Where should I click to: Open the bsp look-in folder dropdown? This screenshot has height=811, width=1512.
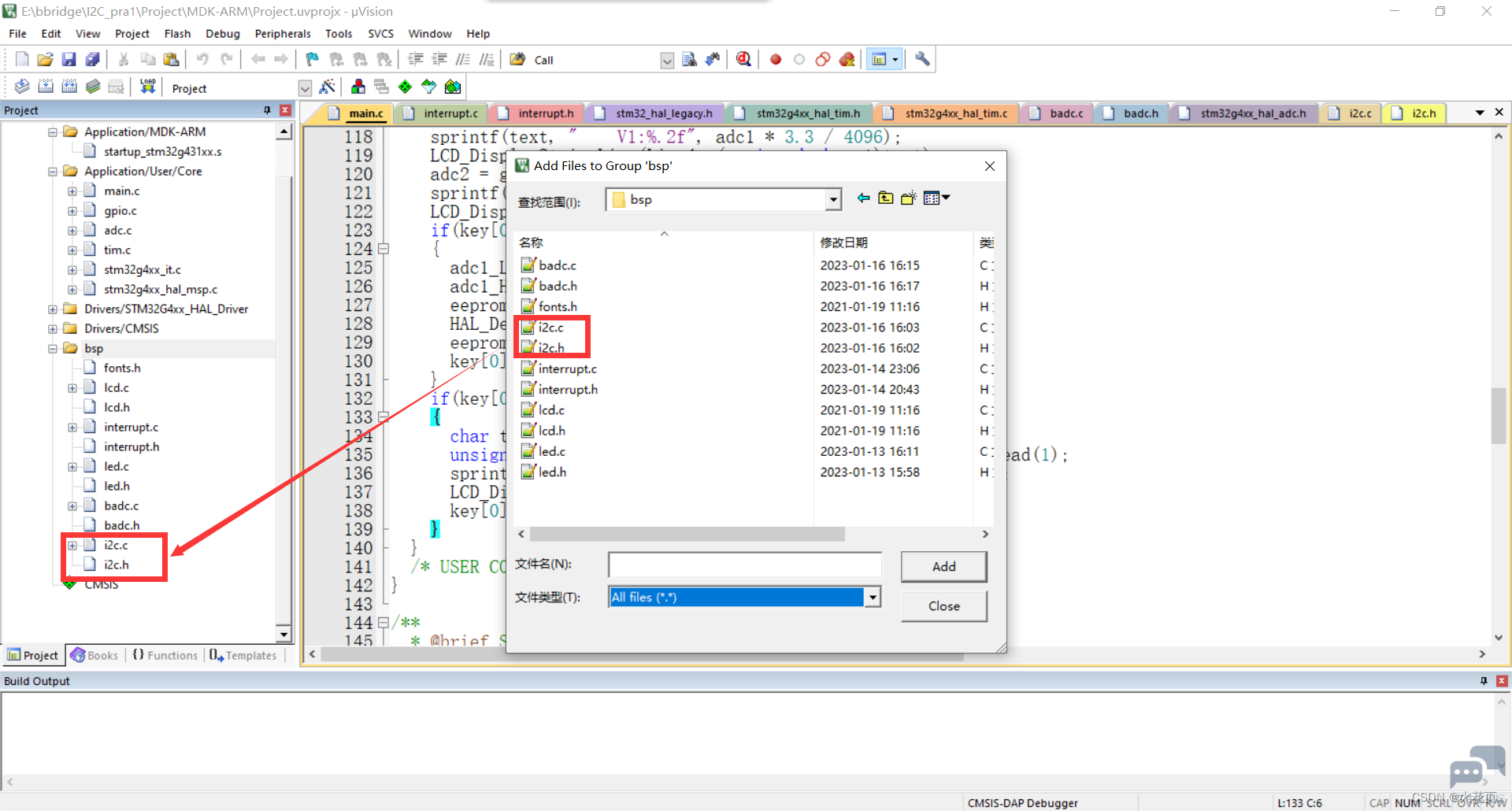click(x=833, y=200)
